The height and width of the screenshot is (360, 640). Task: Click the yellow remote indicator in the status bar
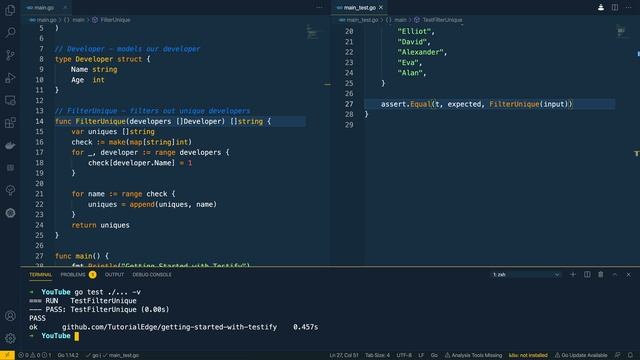point(7,355)
